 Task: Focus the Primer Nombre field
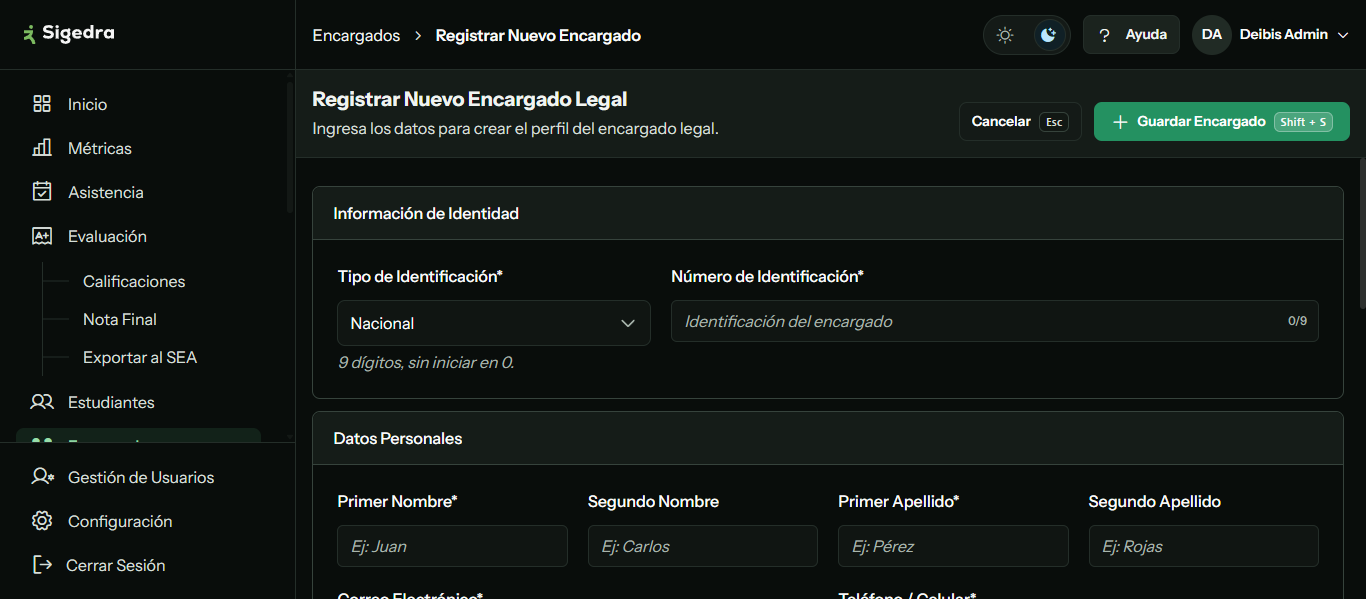point(452,546)
